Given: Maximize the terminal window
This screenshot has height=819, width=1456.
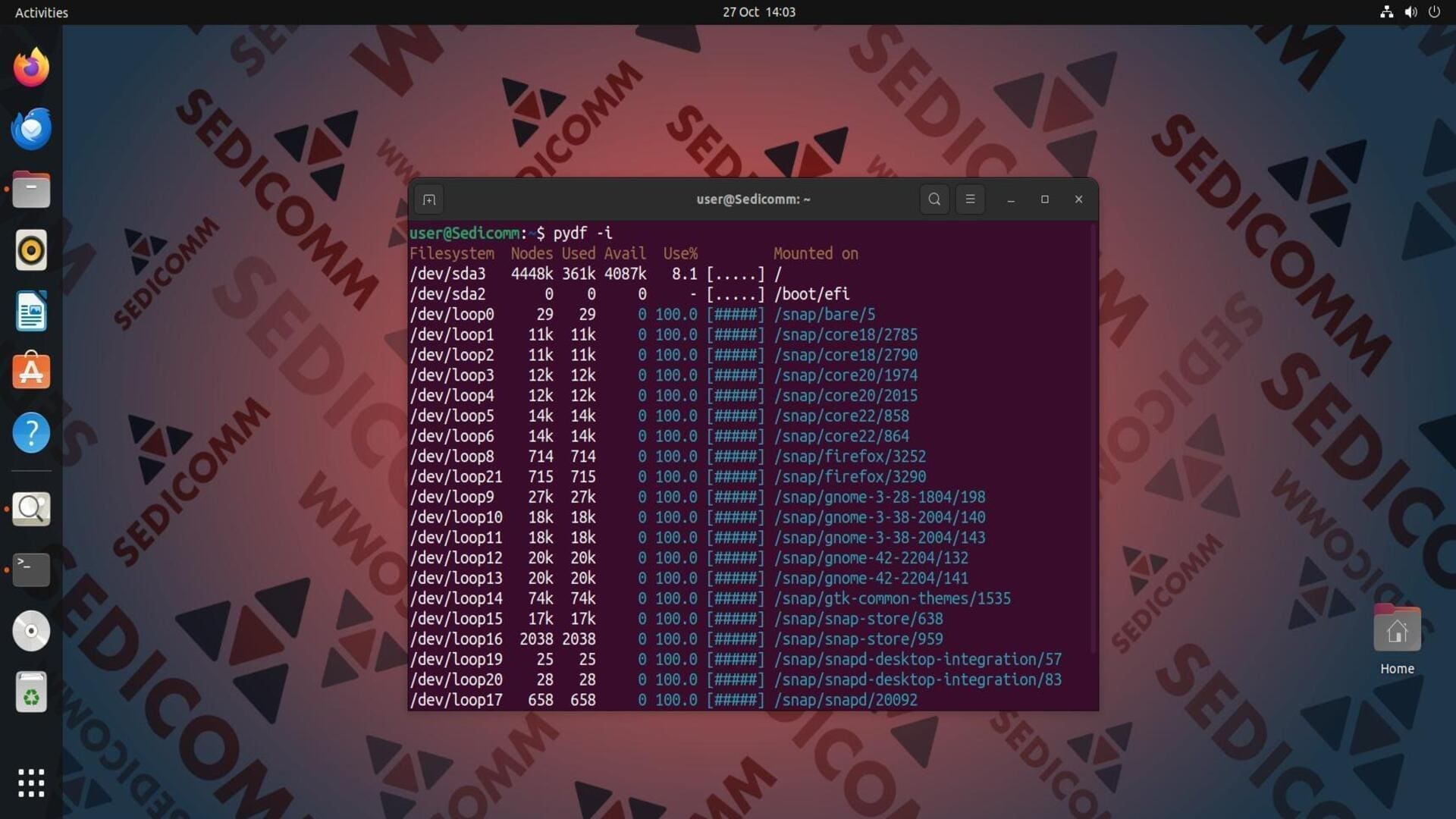Looking at the screenshot, I should click(1045, 199).
